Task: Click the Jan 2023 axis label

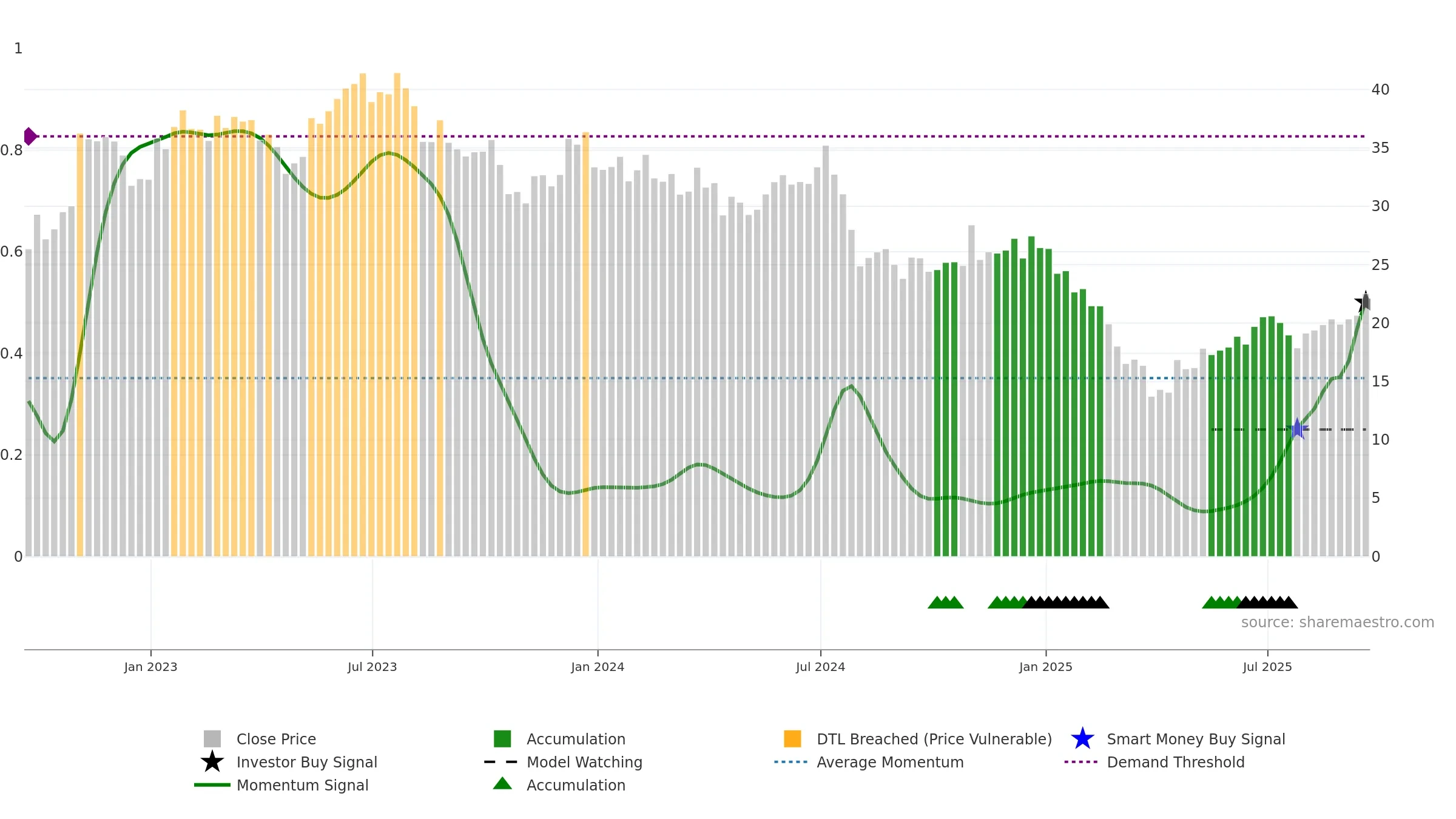Action: click(x=150, y=667)
